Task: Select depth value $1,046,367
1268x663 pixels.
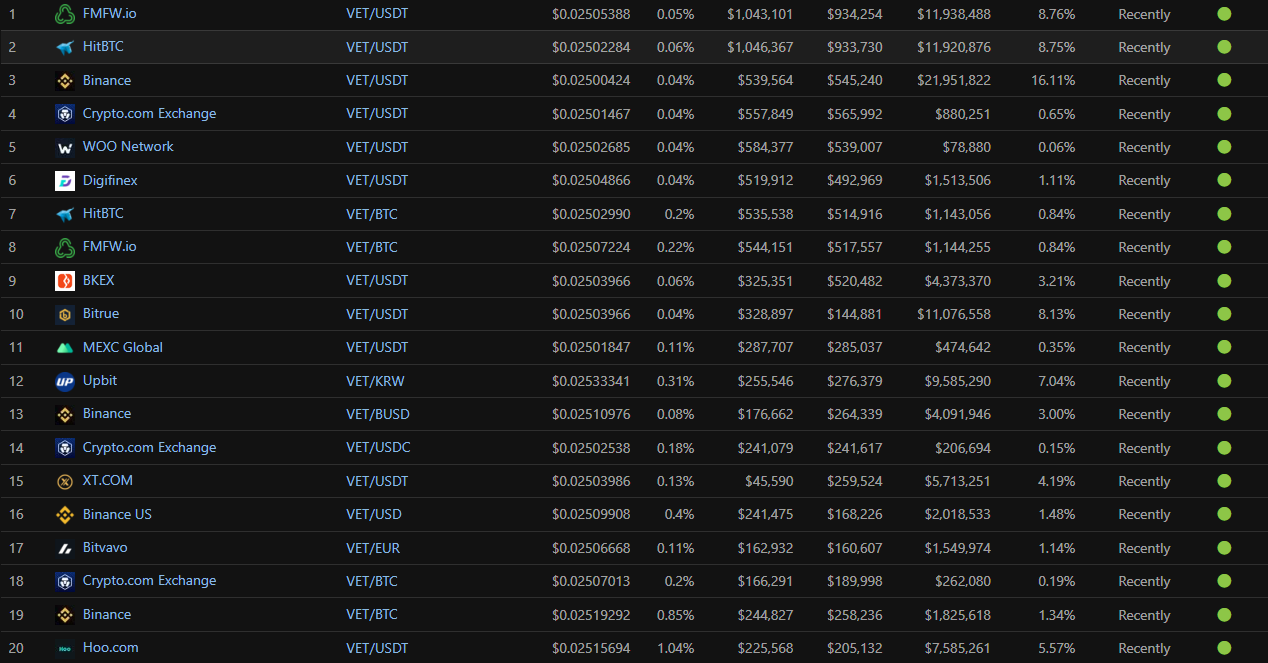Action: [x=760, y=47]
